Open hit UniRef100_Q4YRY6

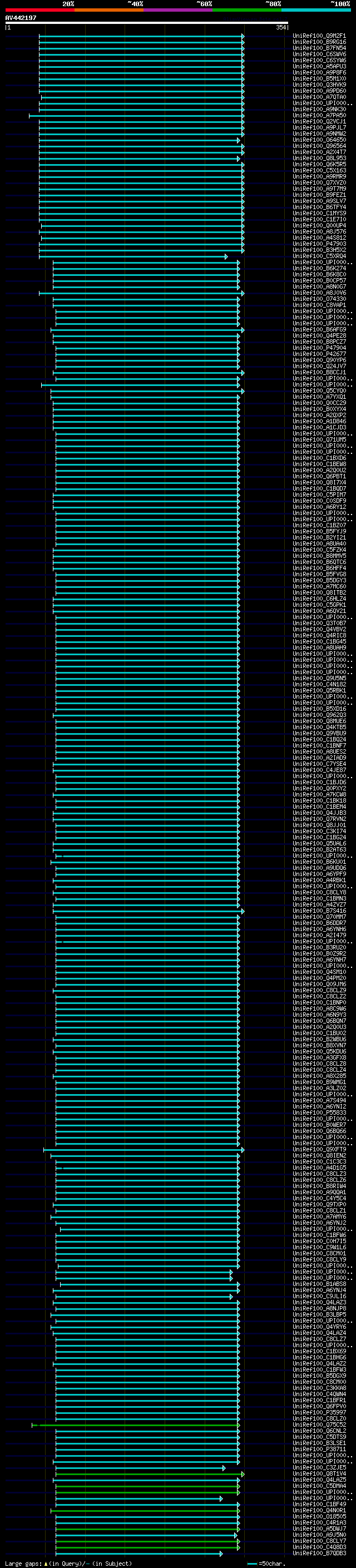319,1327
